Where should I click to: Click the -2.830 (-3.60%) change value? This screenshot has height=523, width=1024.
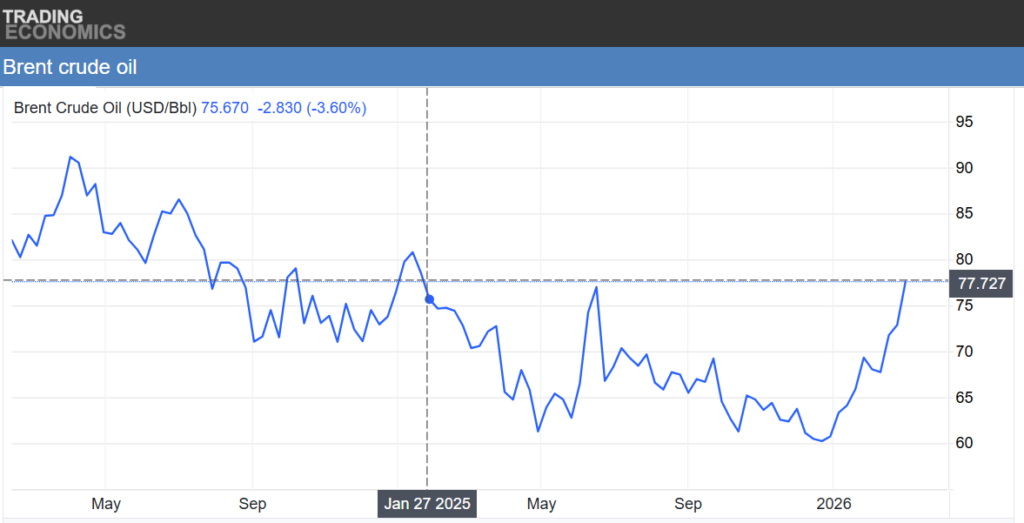(311, 108)
